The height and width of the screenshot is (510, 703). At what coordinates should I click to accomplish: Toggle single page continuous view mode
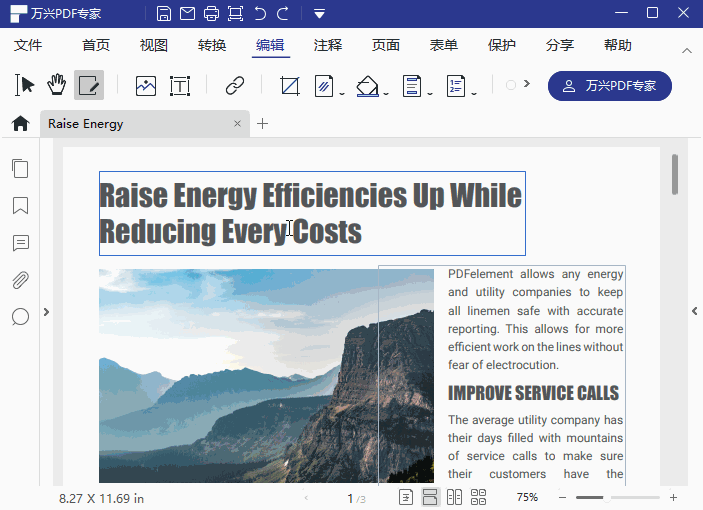430,497
